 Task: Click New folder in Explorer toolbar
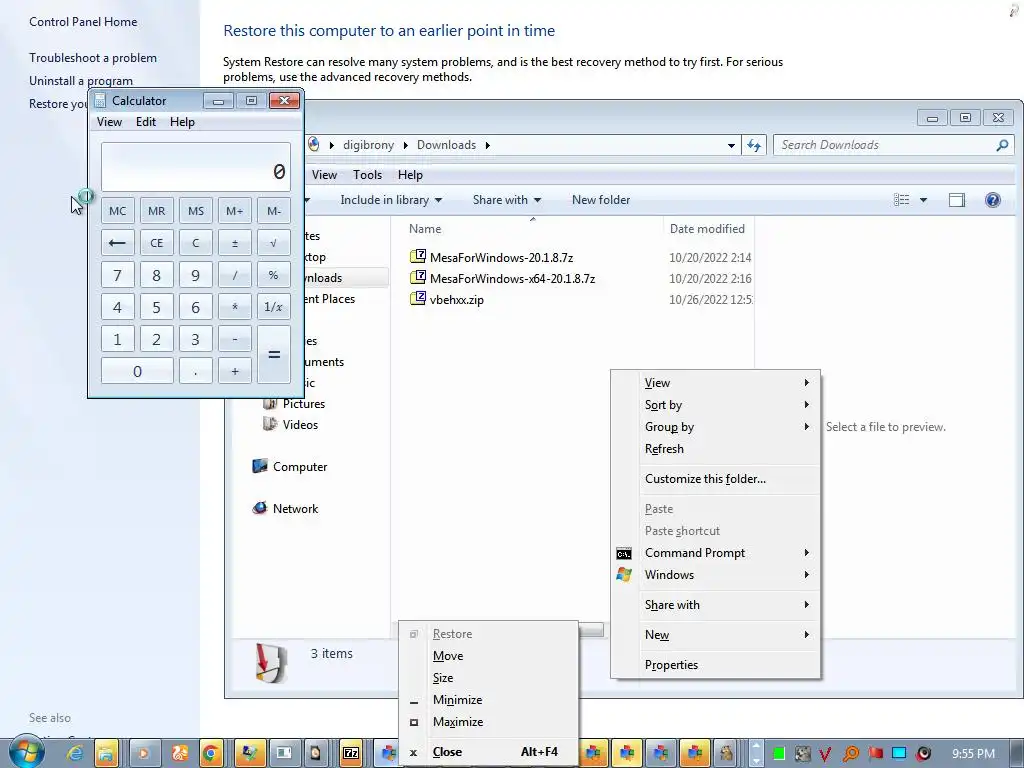[601, 200]
